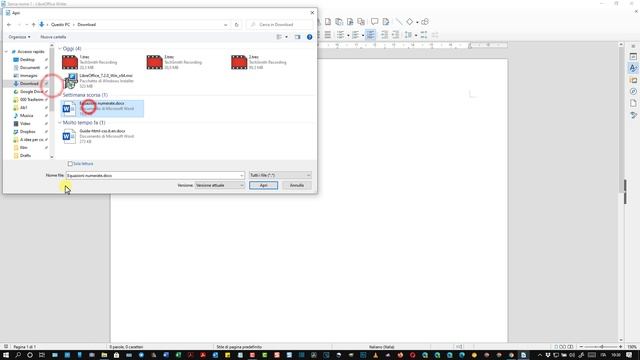Change the file view layout in Apri dialog
Viewport: 640px width, 360px height.
pyautogui.click(x=280, y=37)
